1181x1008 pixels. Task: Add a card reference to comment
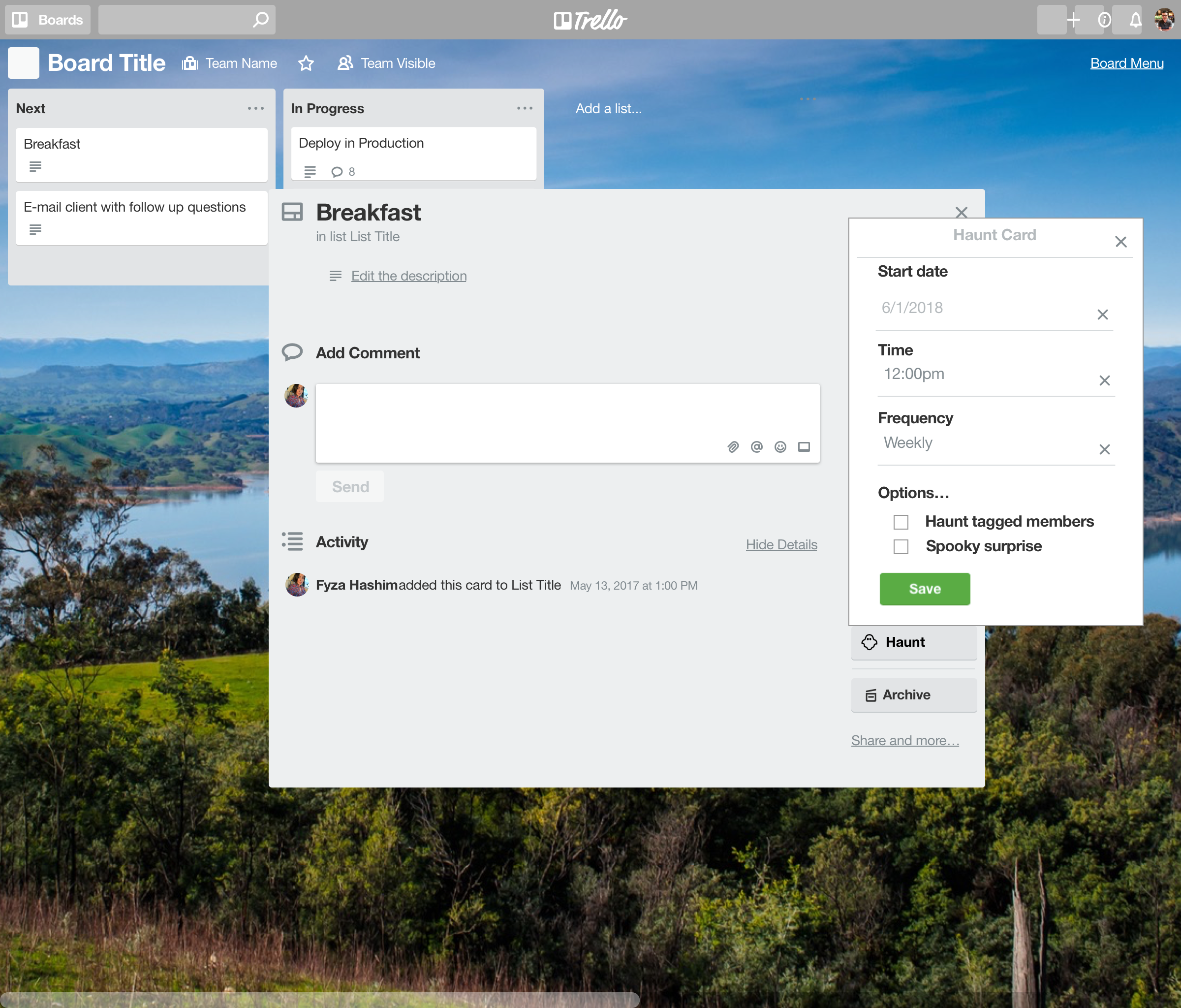point(804,447)
